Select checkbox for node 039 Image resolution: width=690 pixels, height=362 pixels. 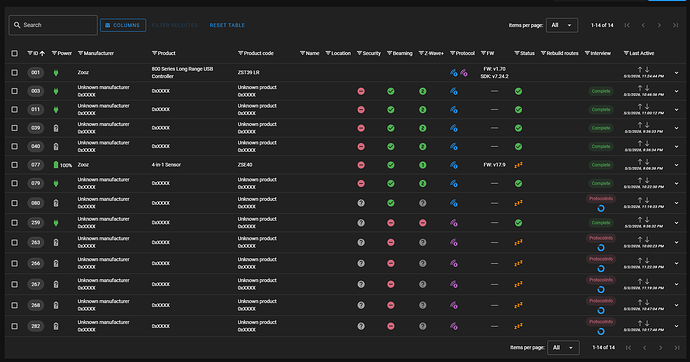pyautogui.click(x=15, y=128)
